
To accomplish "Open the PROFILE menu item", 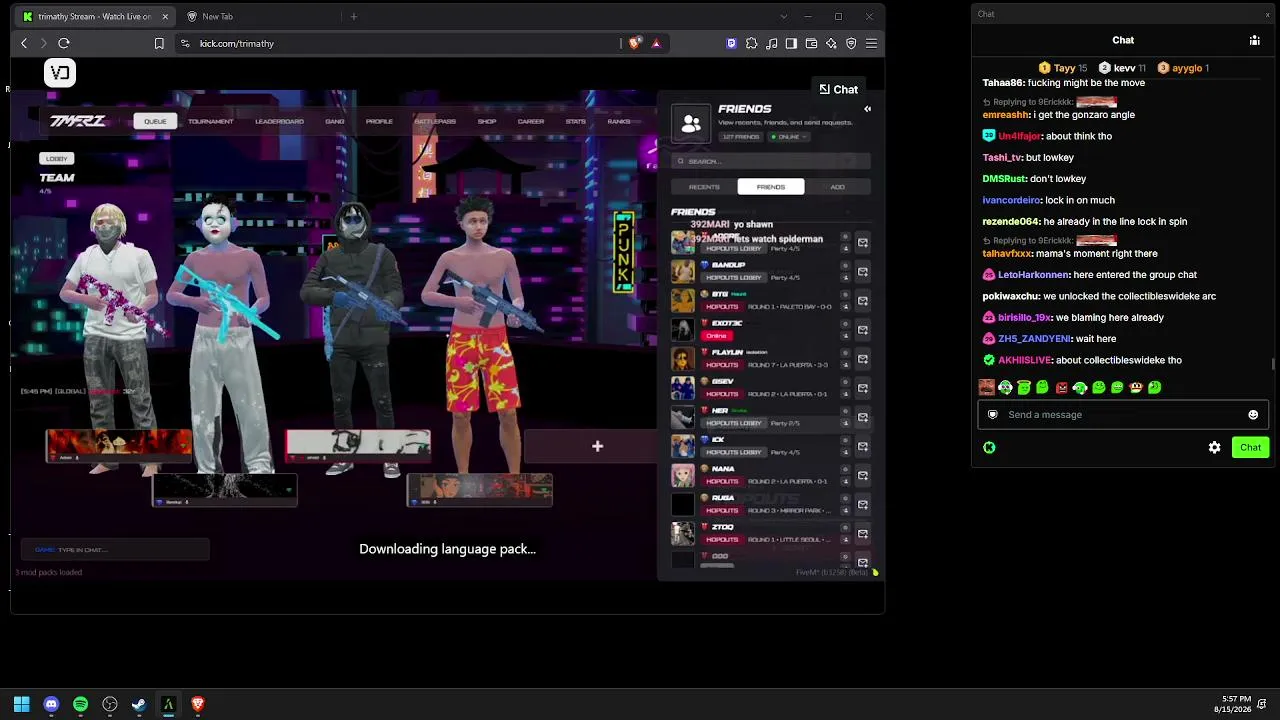I will [379, 121].
